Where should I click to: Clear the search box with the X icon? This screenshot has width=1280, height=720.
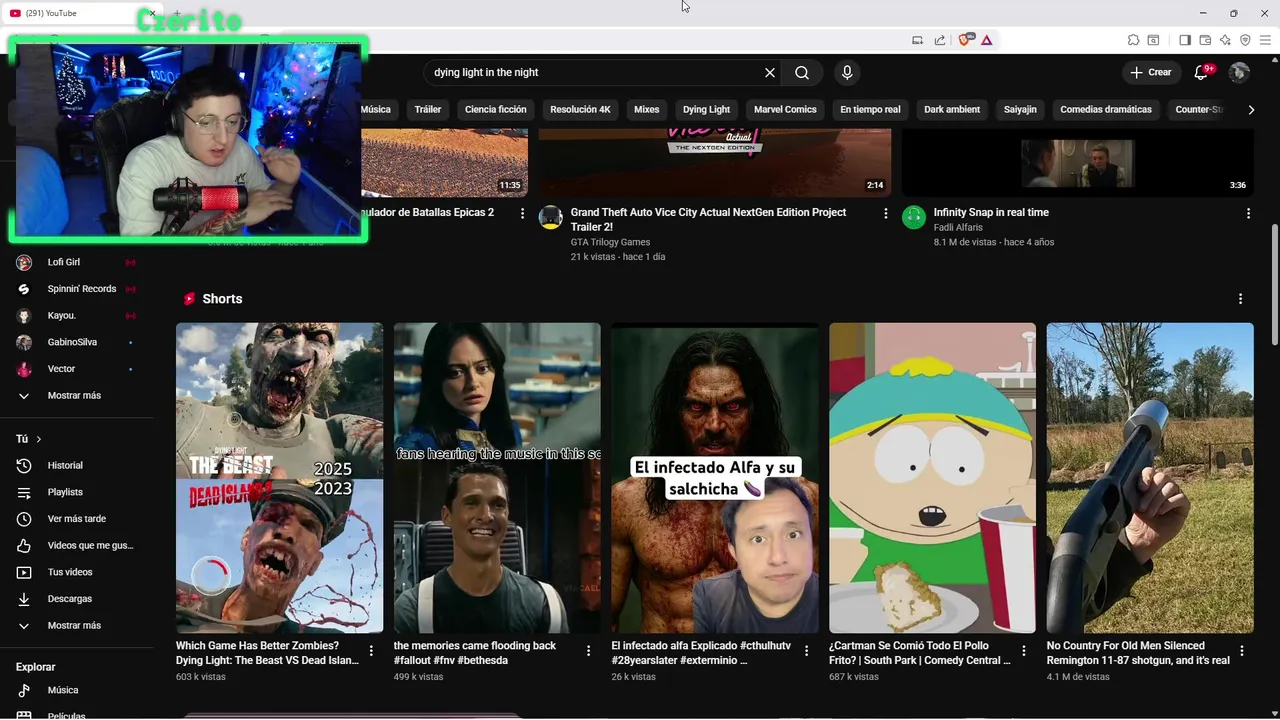coord(770,73)
